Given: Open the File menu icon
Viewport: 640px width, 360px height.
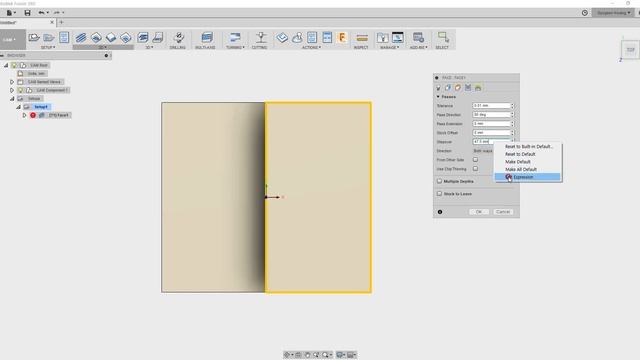Looking at the screenshot, I should pyautogui.click(x=9, y=13).
